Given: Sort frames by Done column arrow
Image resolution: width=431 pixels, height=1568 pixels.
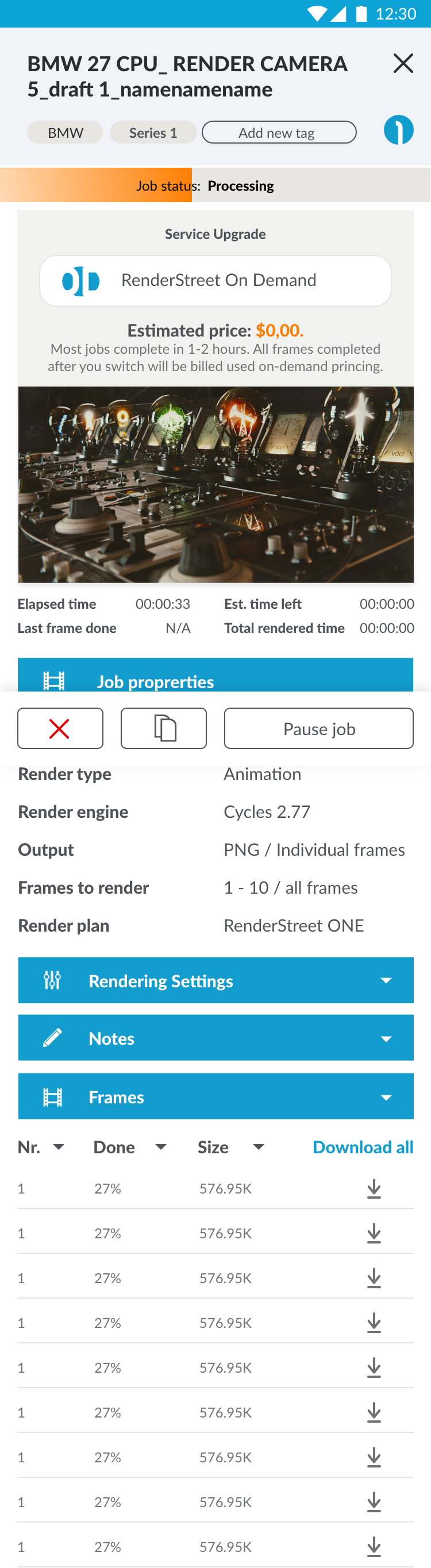Looking at the screenshot, I should (161, 1147).
